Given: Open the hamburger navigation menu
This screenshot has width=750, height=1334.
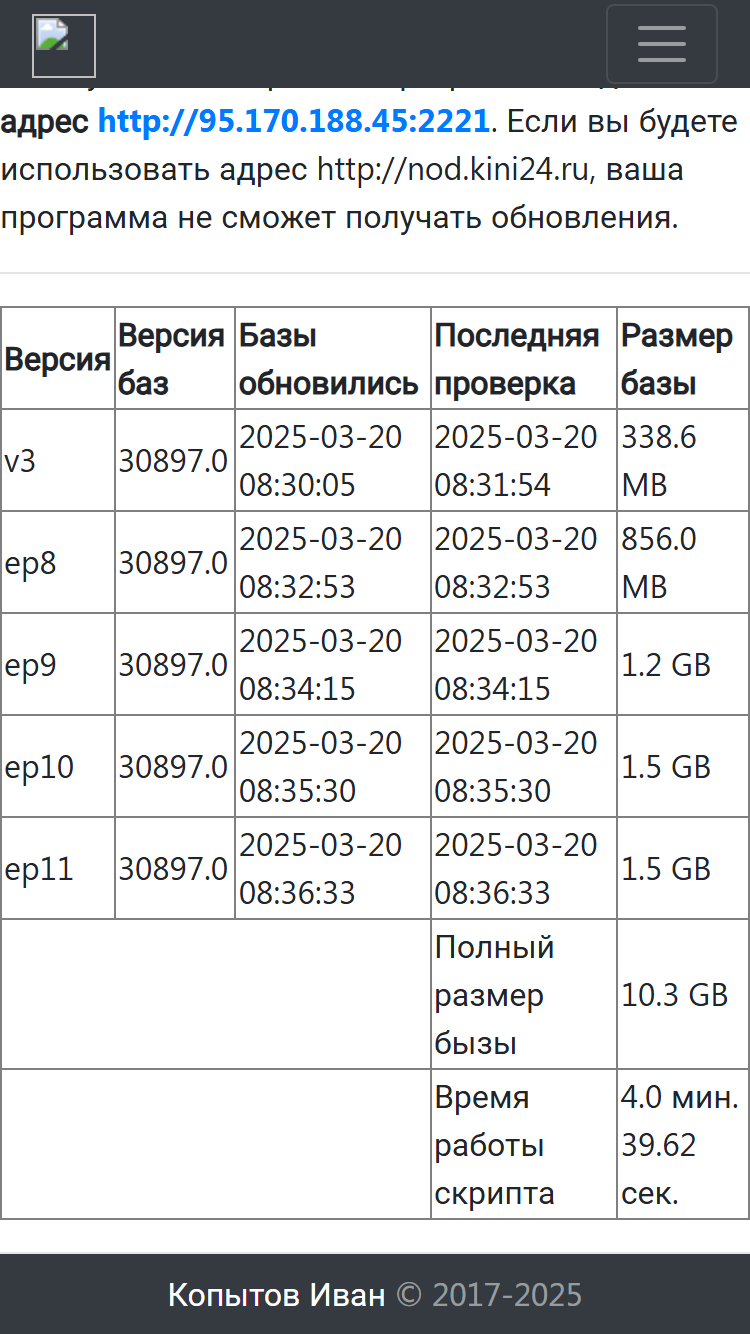Looking at the screenshot, I should tap(661, 44).
